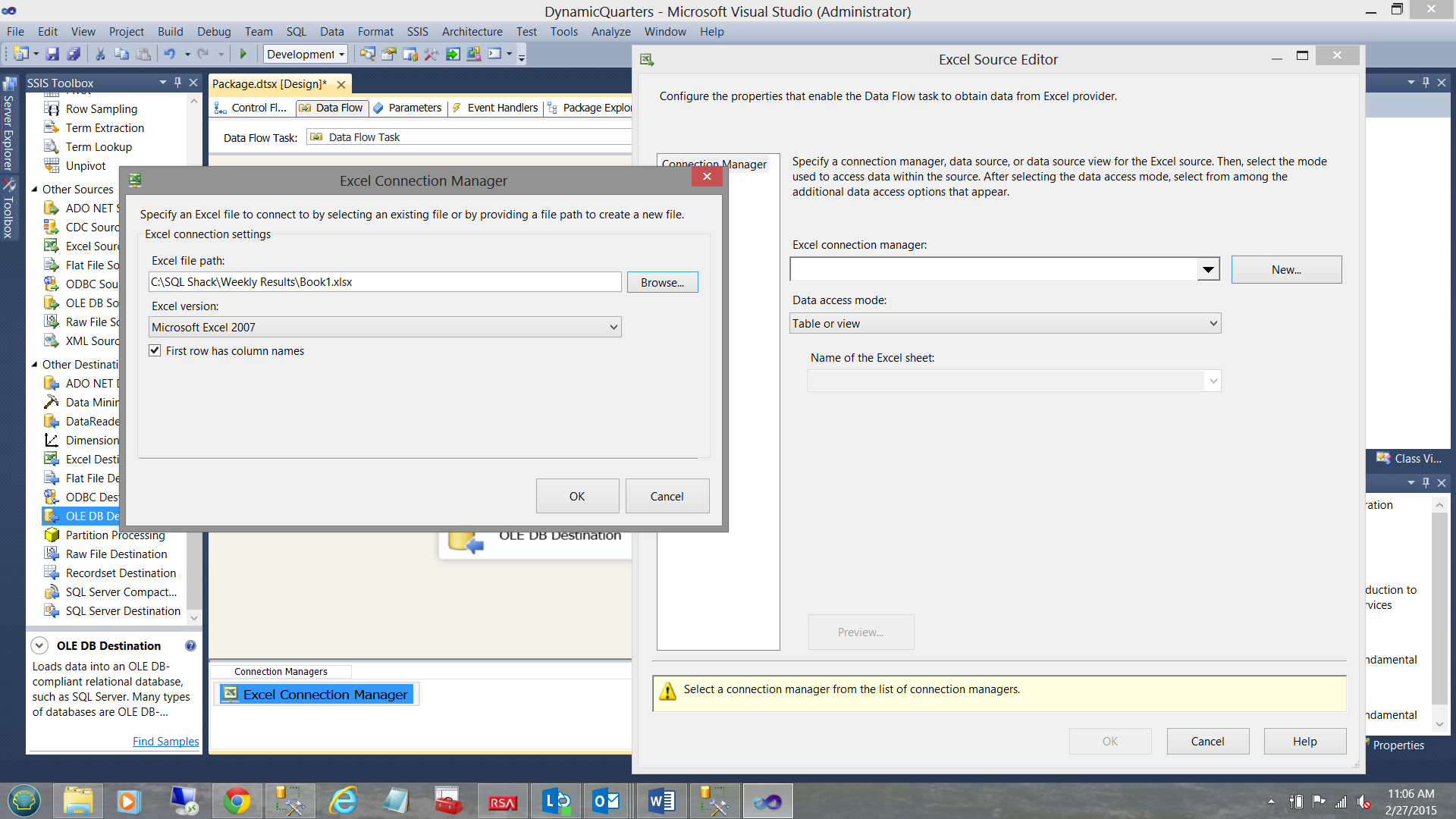
Task: Toggle pin on the SSIS Toolbox panel
Action: coord(178,83)
